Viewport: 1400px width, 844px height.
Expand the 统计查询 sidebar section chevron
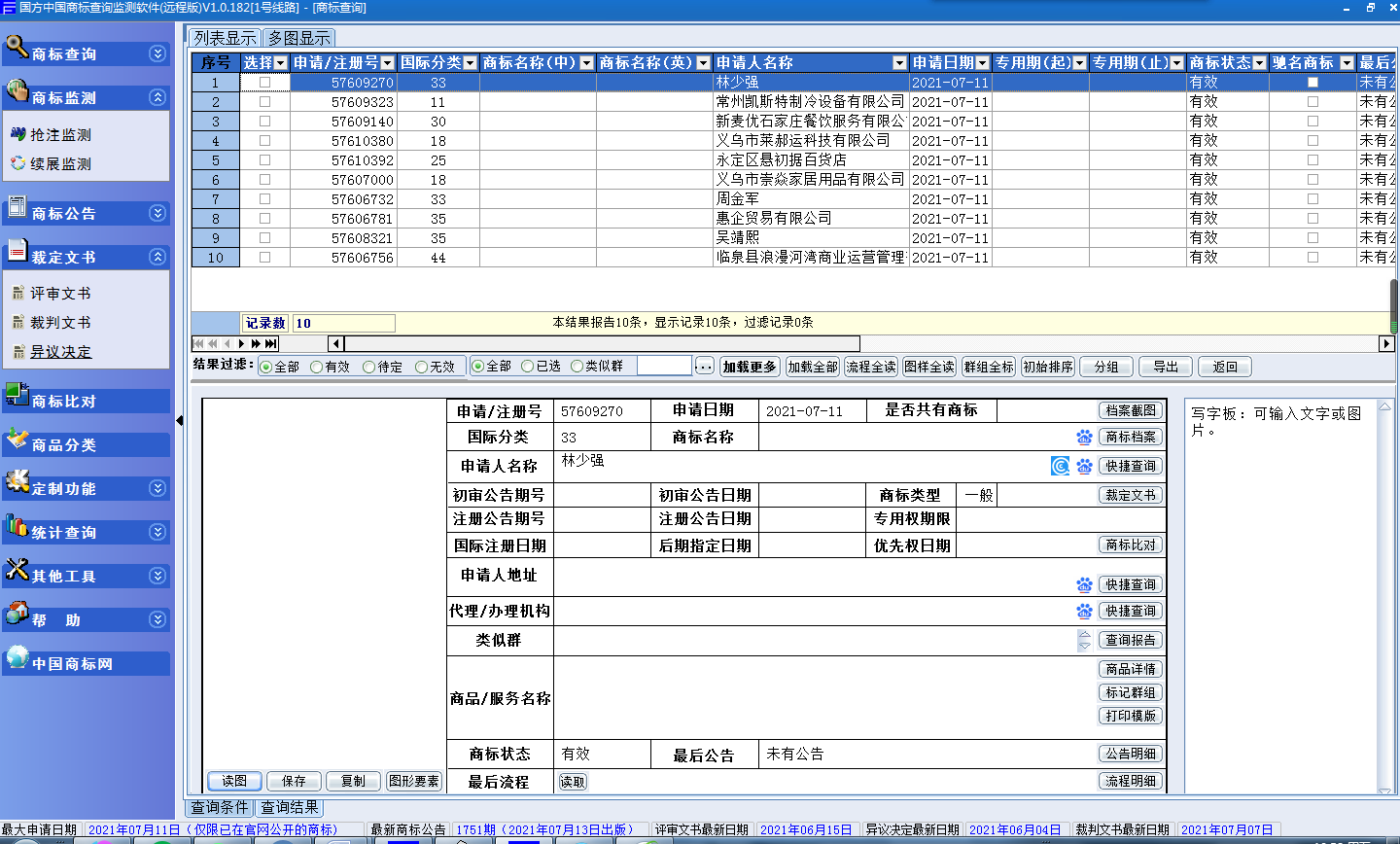[157, 532]
